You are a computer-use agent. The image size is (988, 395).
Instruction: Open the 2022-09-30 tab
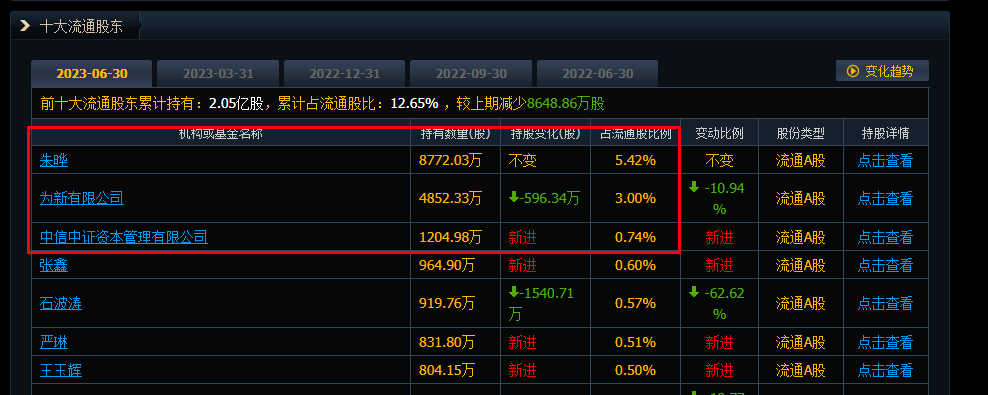tap(471, 74)
